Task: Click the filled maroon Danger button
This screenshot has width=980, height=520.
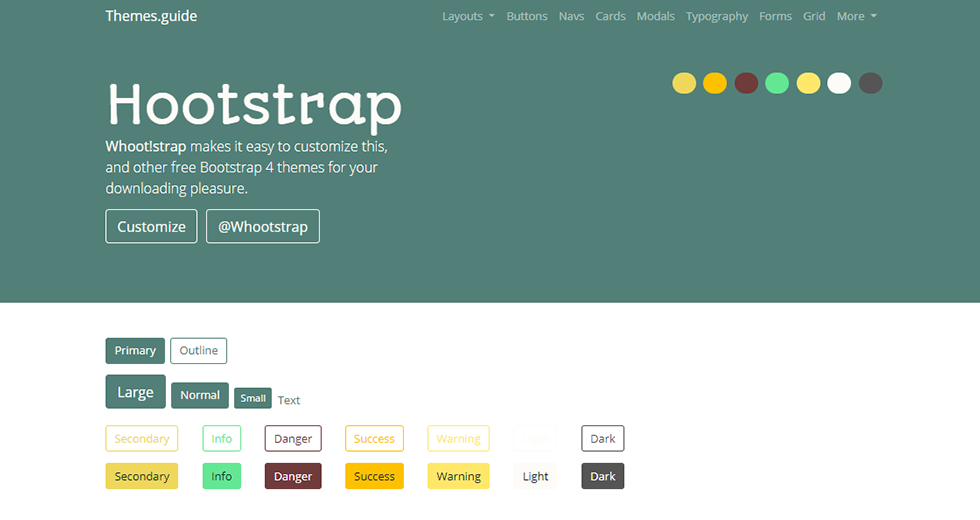Action: point(293,476)
